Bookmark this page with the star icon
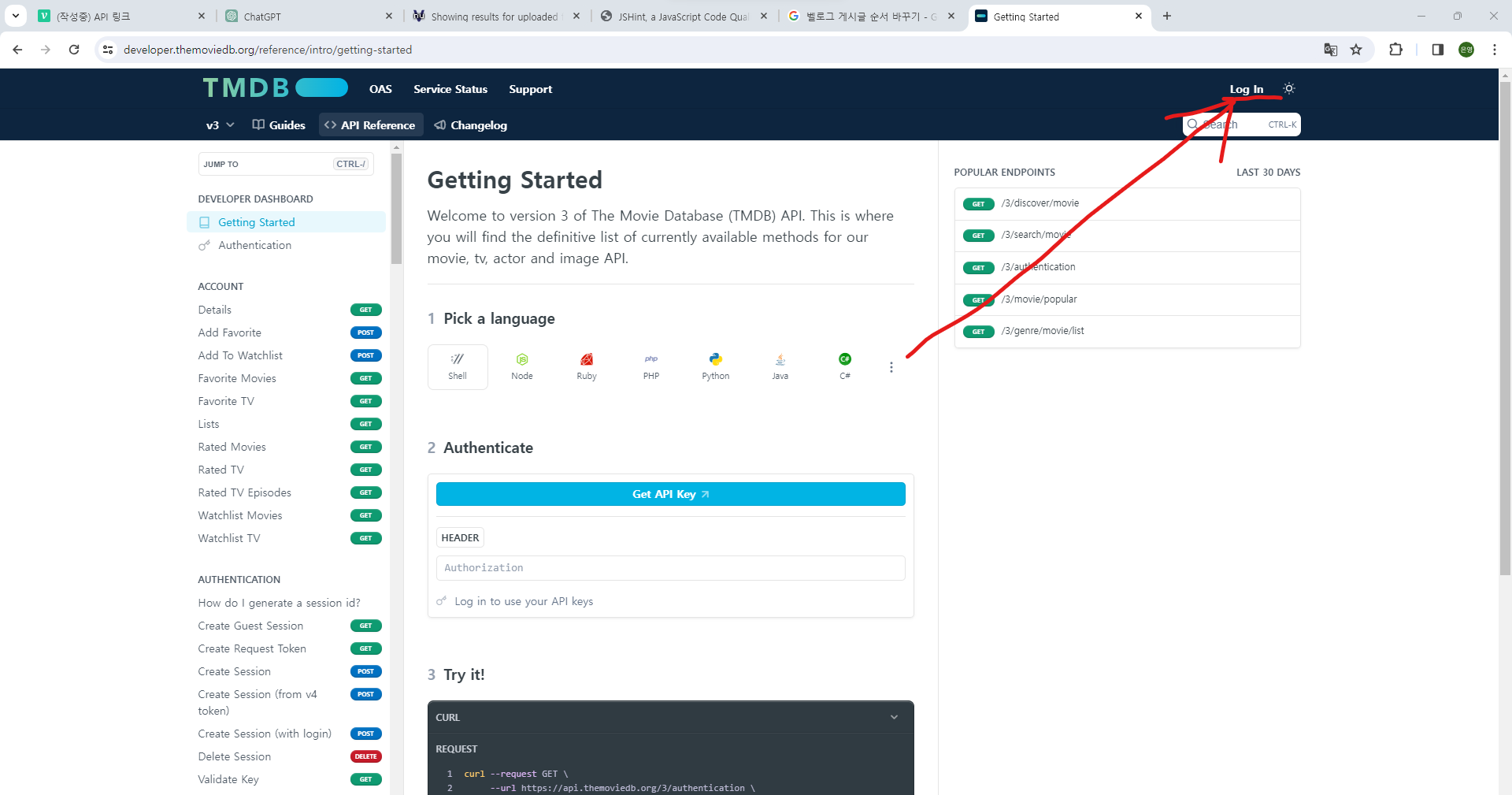The height and width of the screenshot is (795, 1512). (1356, 50)
